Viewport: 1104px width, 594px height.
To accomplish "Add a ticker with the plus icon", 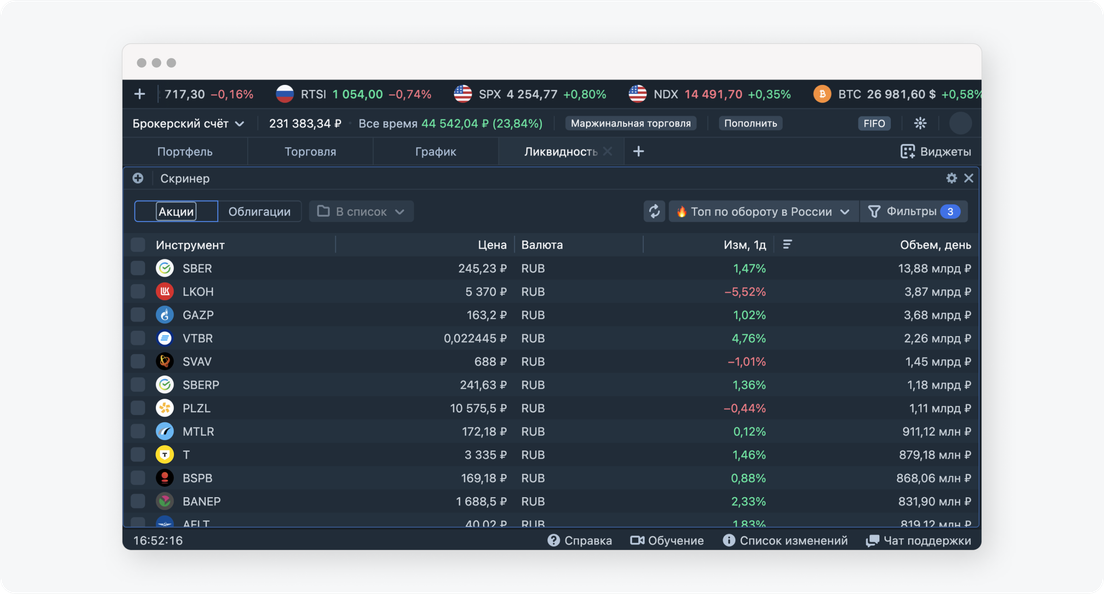I will pos(139,94).
